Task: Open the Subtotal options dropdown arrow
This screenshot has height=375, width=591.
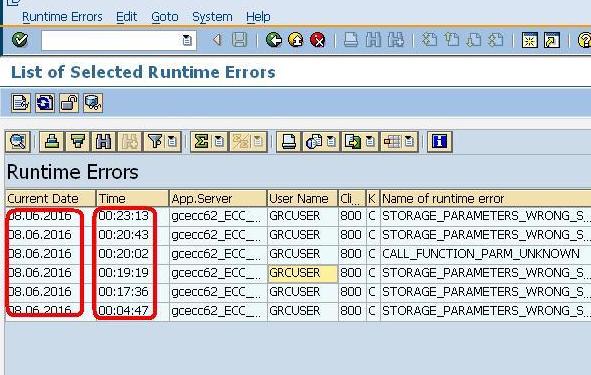Action: pyautogui.click(x=258, y=142)
